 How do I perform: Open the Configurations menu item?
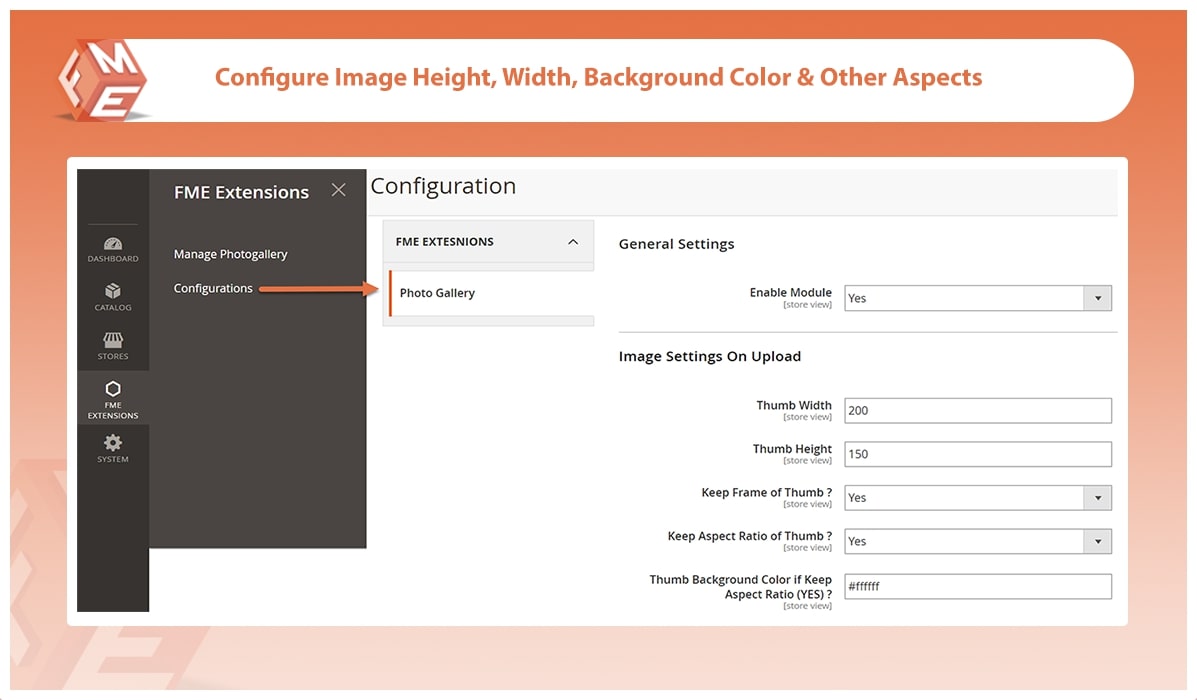(213, 288)
